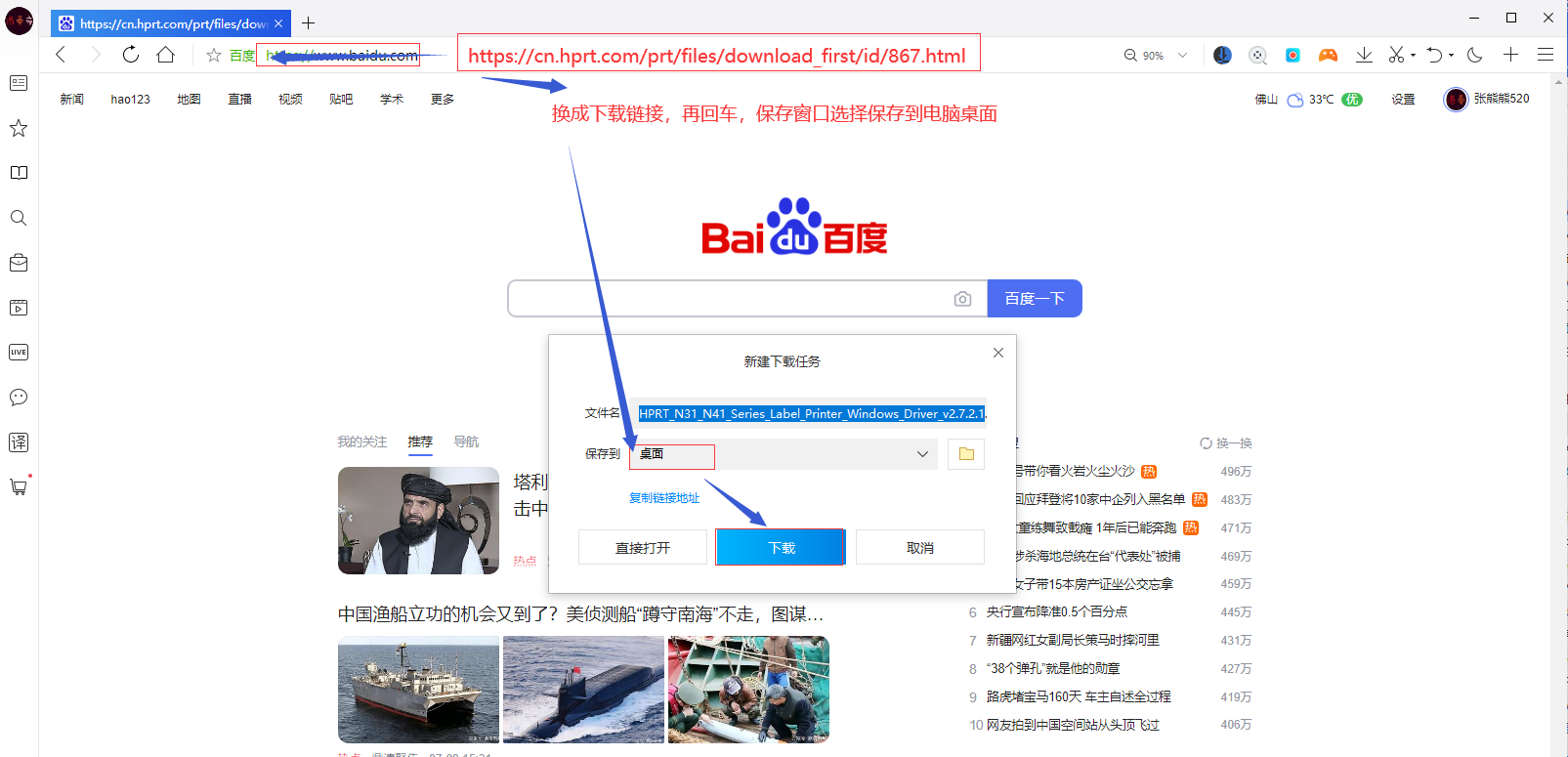1568x757 pixels.
Task: Switch to the 导航 feed tab
Action: [x=466, y=442]
